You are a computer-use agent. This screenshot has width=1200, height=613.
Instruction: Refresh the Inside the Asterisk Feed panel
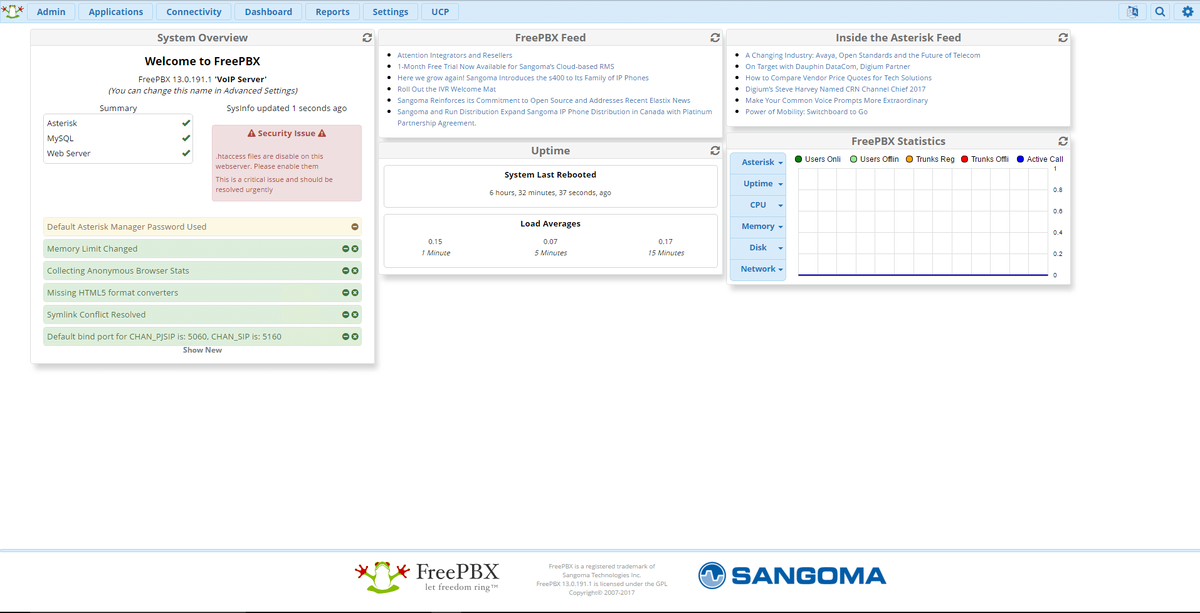coord(1063,38)
